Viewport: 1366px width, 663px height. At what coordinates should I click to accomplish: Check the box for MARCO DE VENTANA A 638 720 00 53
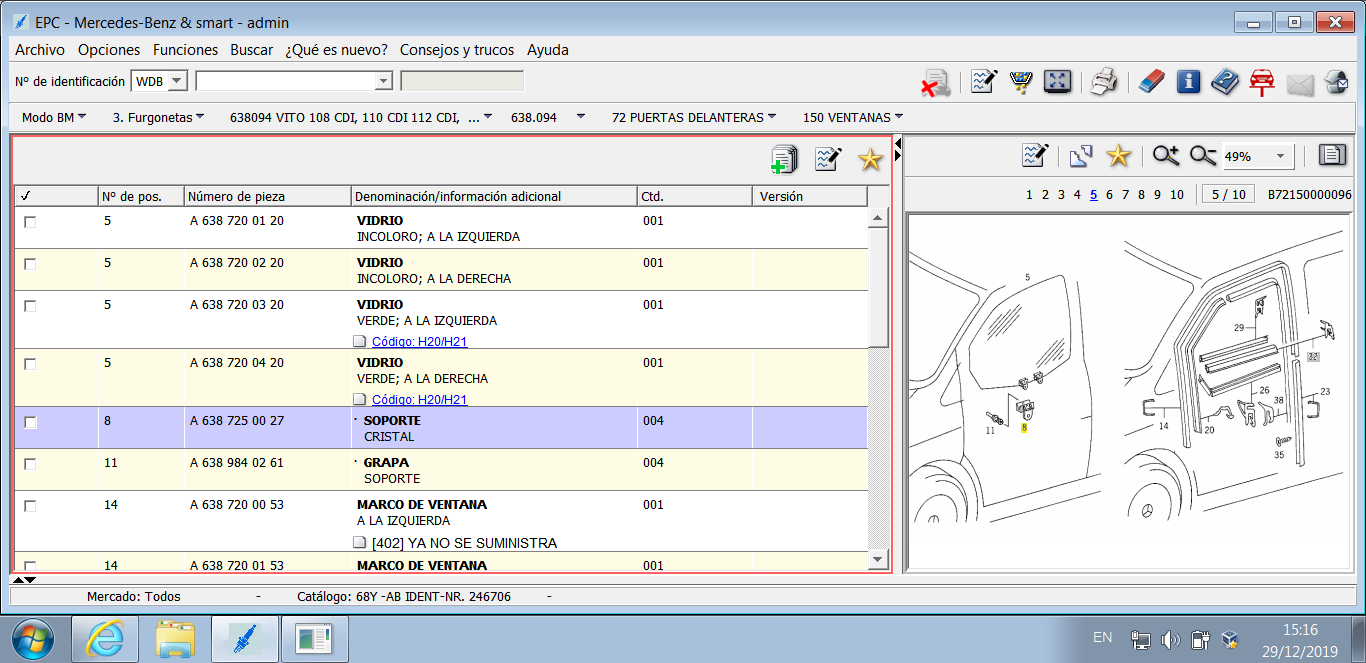pyautogui.click(x=30, y=506)
